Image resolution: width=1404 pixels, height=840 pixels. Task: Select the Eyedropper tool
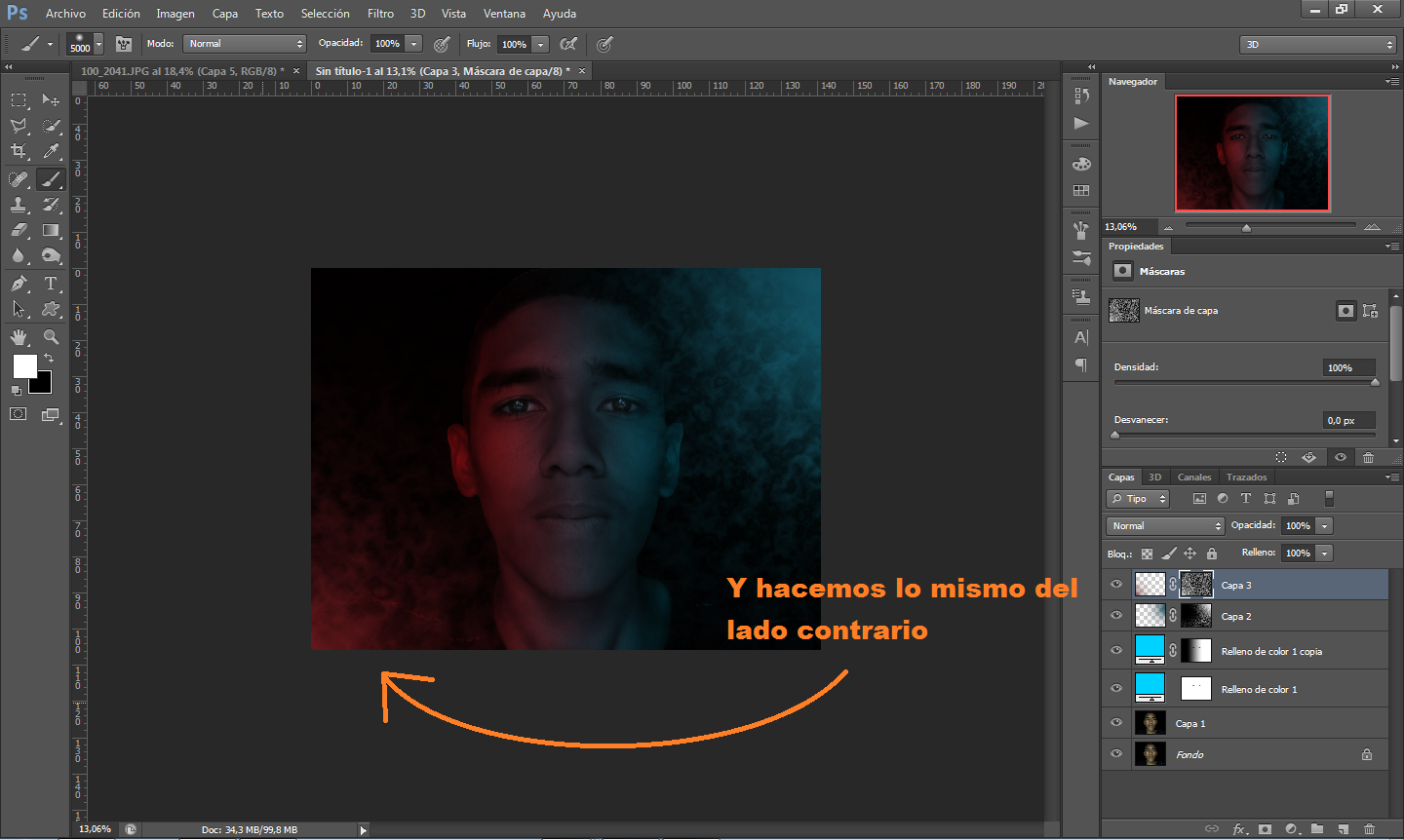pyautogui.click(x=51, y=151)
